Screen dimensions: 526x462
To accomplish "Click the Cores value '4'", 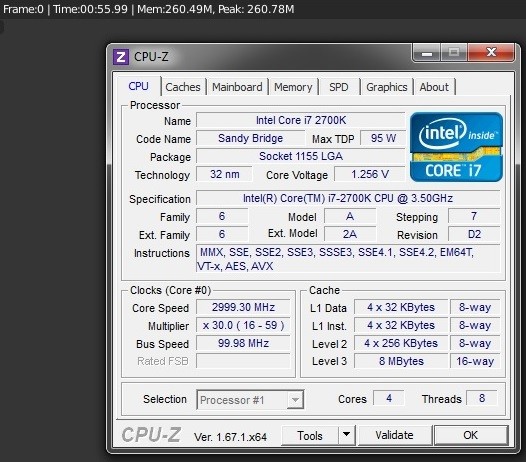I will pos(389,398).
